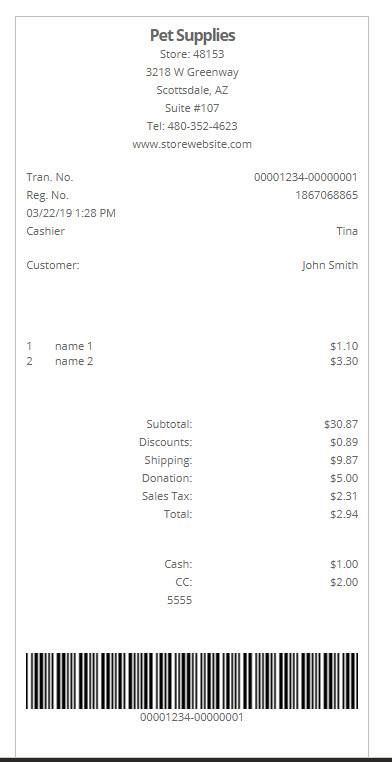Screen dimensions: 392x762
Task: Select the transaction number 00001234-00000001 at top
Action: click(x=306, y=177)
